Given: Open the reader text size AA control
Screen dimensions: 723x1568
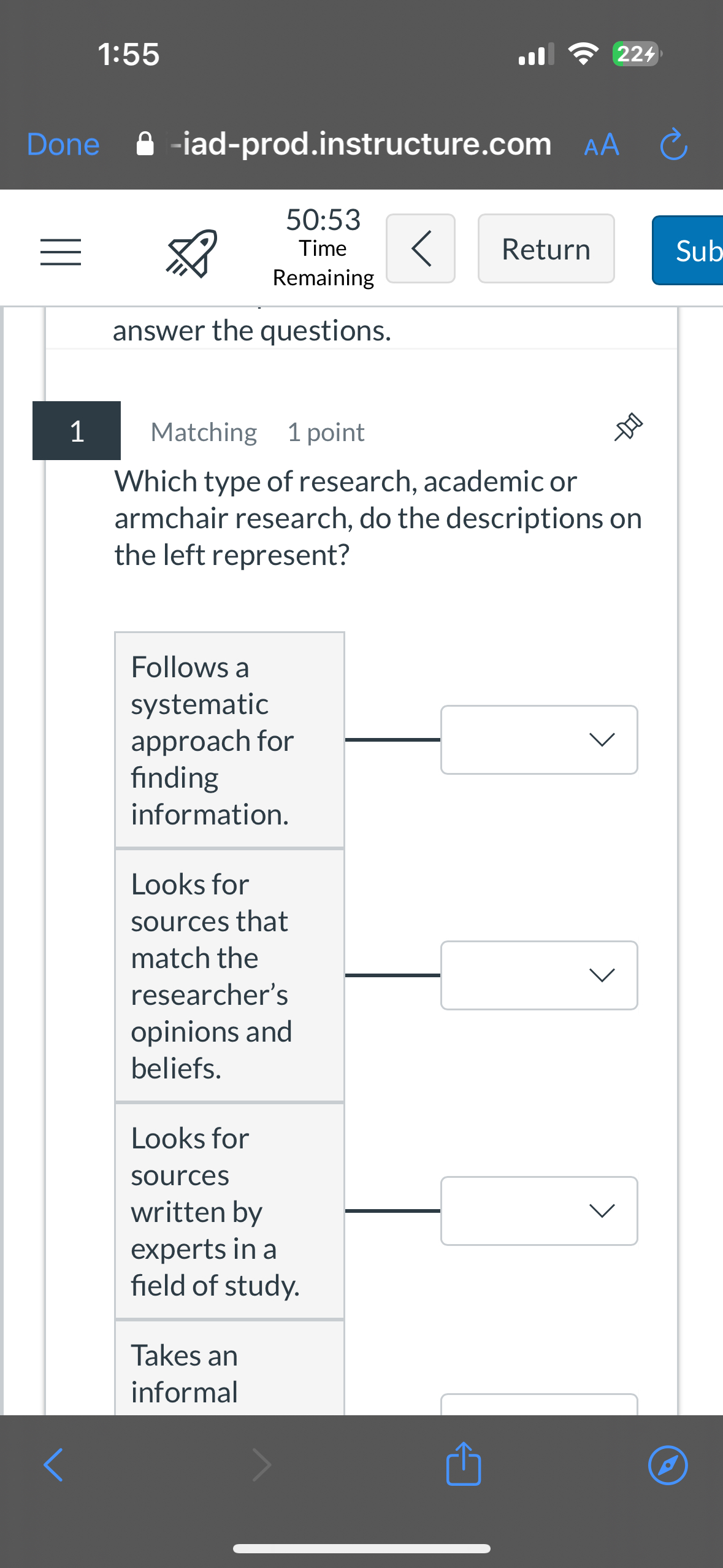Looking at the screenshot, I should [602, 145].
